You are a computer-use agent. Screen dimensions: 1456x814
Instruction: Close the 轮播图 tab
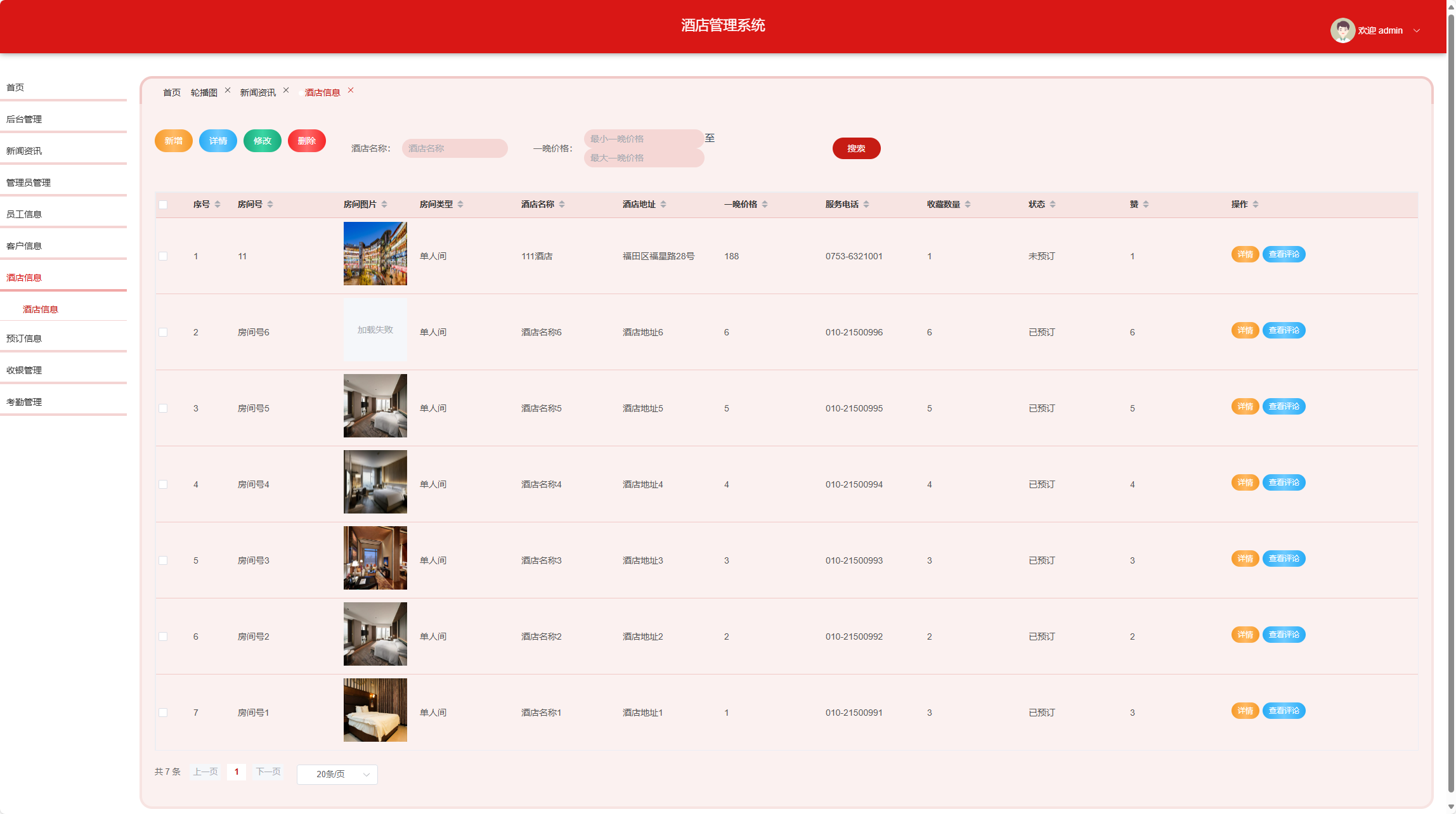point(228,91)
